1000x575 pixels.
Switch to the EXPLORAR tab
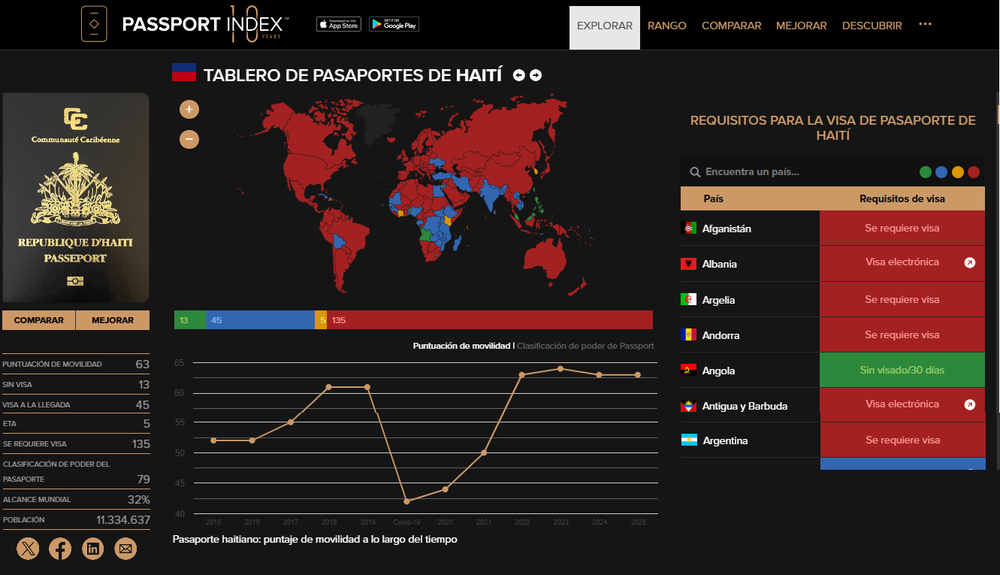tap(605, 27)
